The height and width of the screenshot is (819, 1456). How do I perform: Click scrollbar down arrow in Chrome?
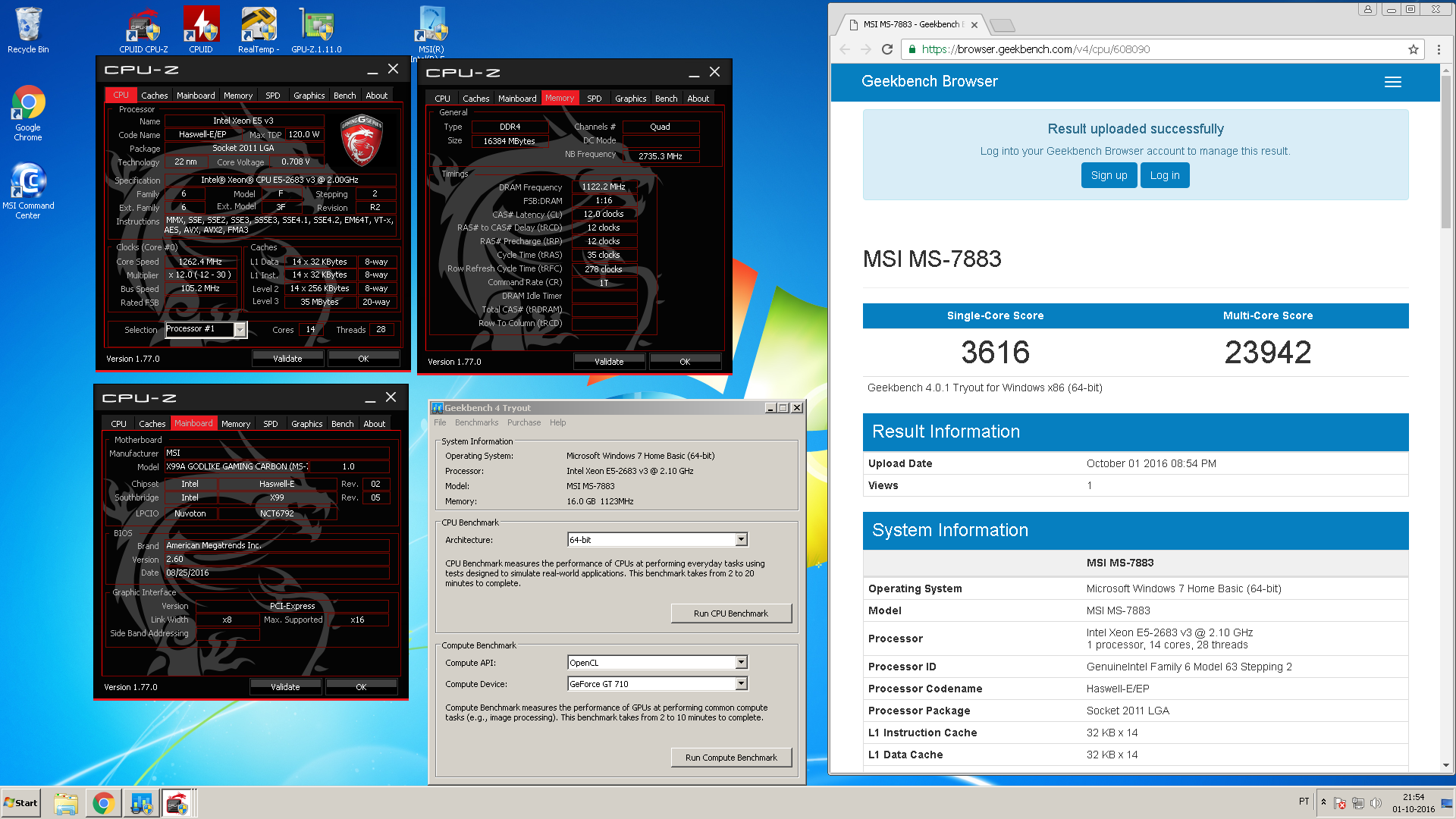coord(1445,765)
